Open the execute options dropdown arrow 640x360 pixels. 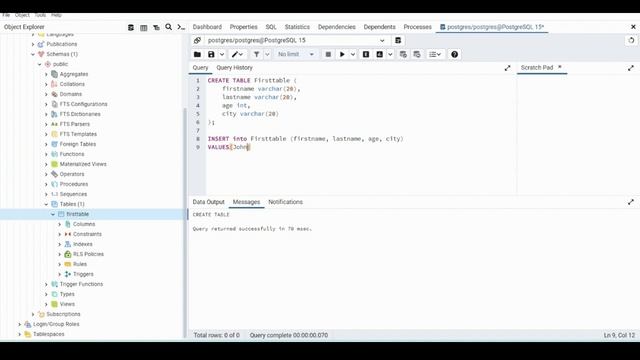coord(353,54)
